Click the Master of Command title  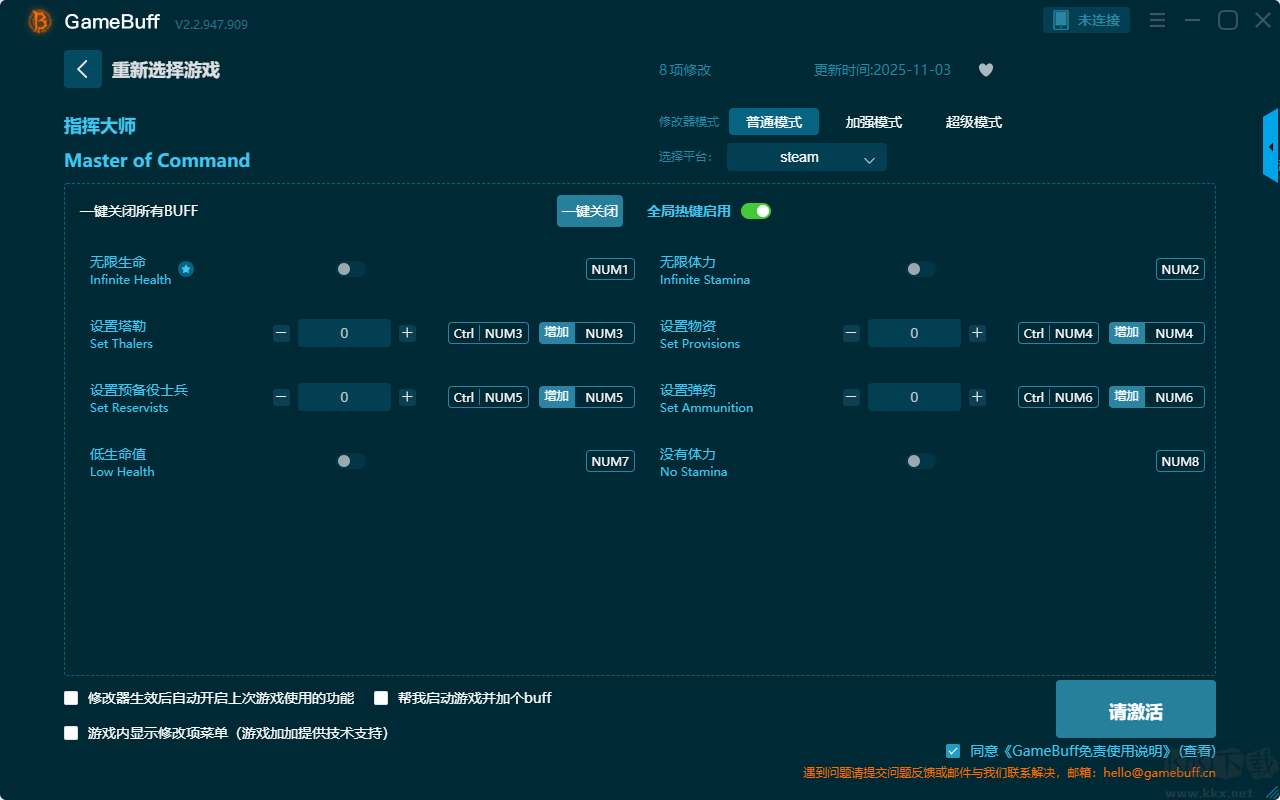tap(157, 160)
